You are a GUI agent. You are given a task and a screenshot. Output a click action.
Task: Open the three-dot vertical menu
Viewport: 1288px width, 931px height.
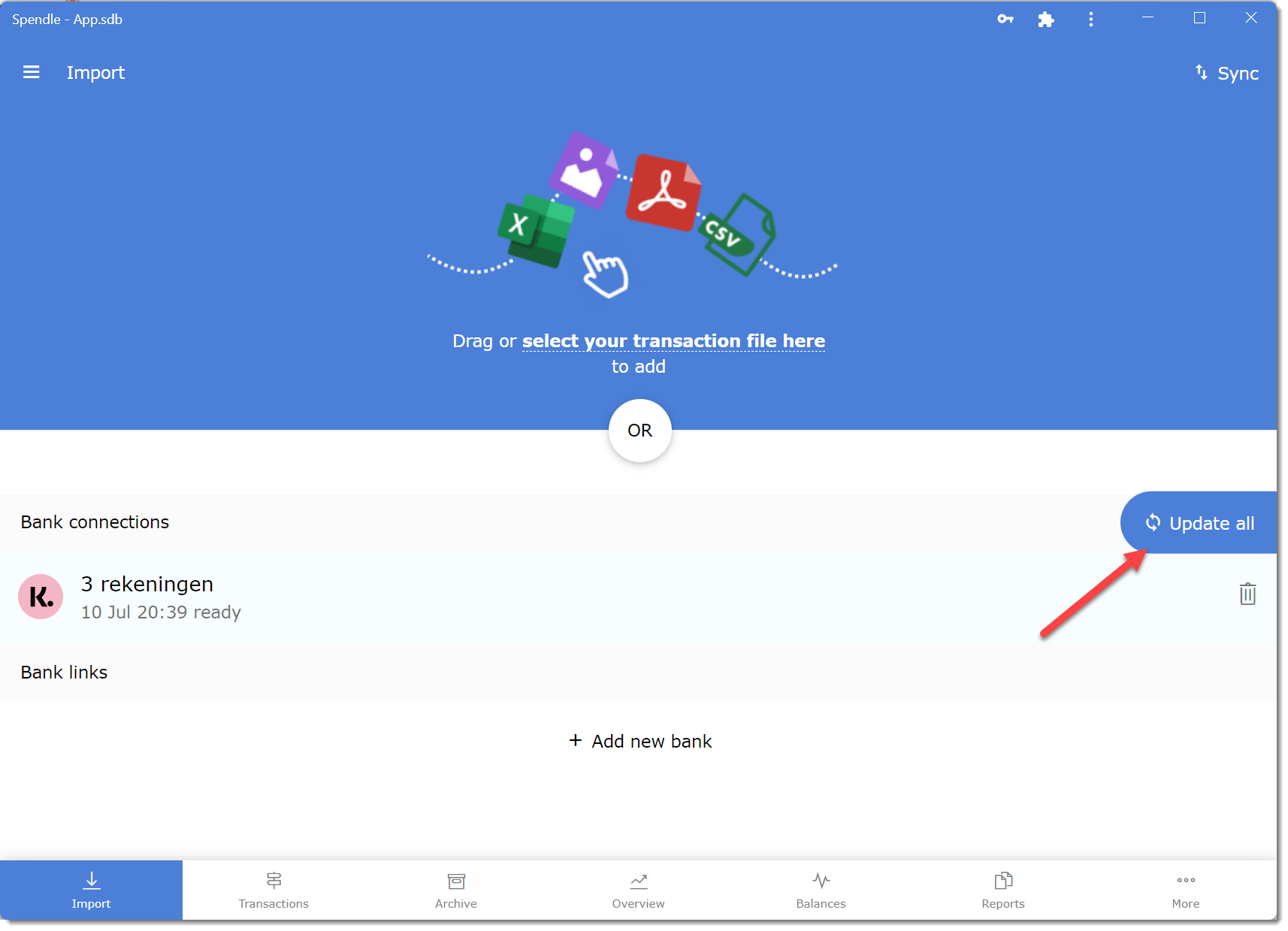click(x=1090, y=20)
